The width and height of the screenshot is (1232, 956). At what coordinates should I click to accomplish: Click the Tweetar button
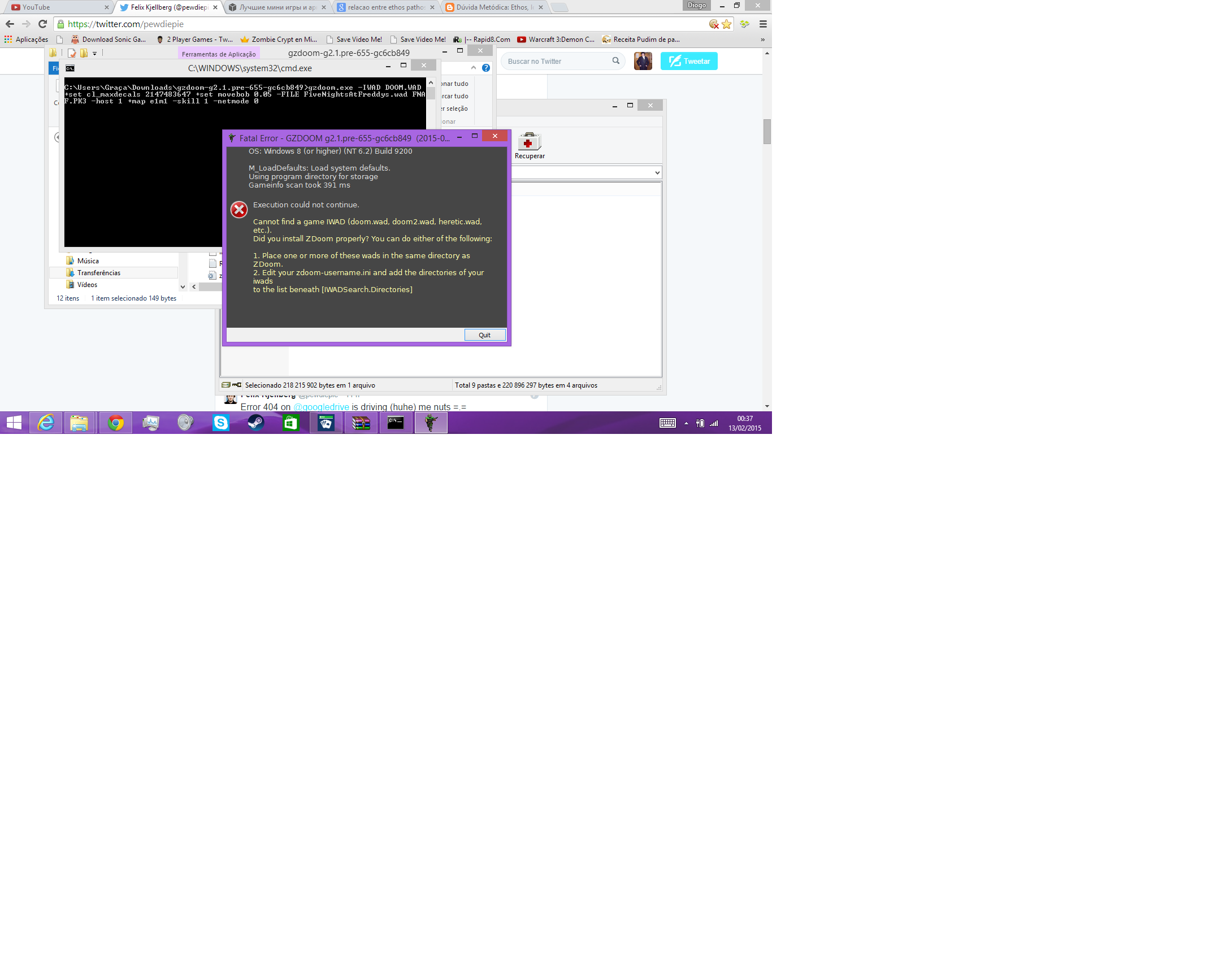689,61
